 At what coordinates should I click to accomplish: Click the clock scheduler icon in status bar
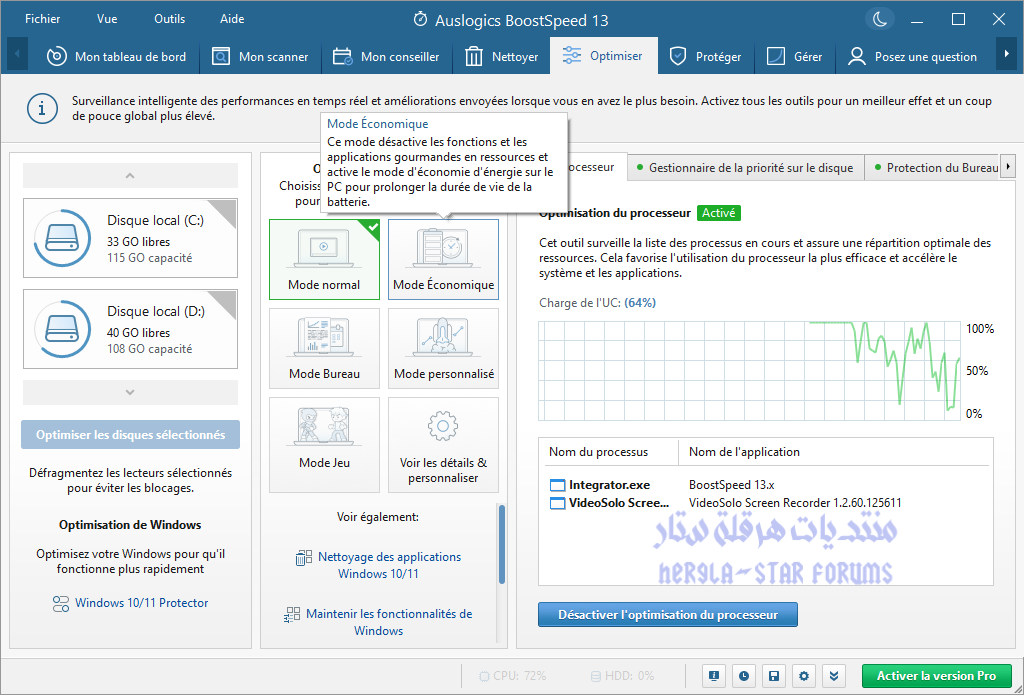click(x=744, y=675)
